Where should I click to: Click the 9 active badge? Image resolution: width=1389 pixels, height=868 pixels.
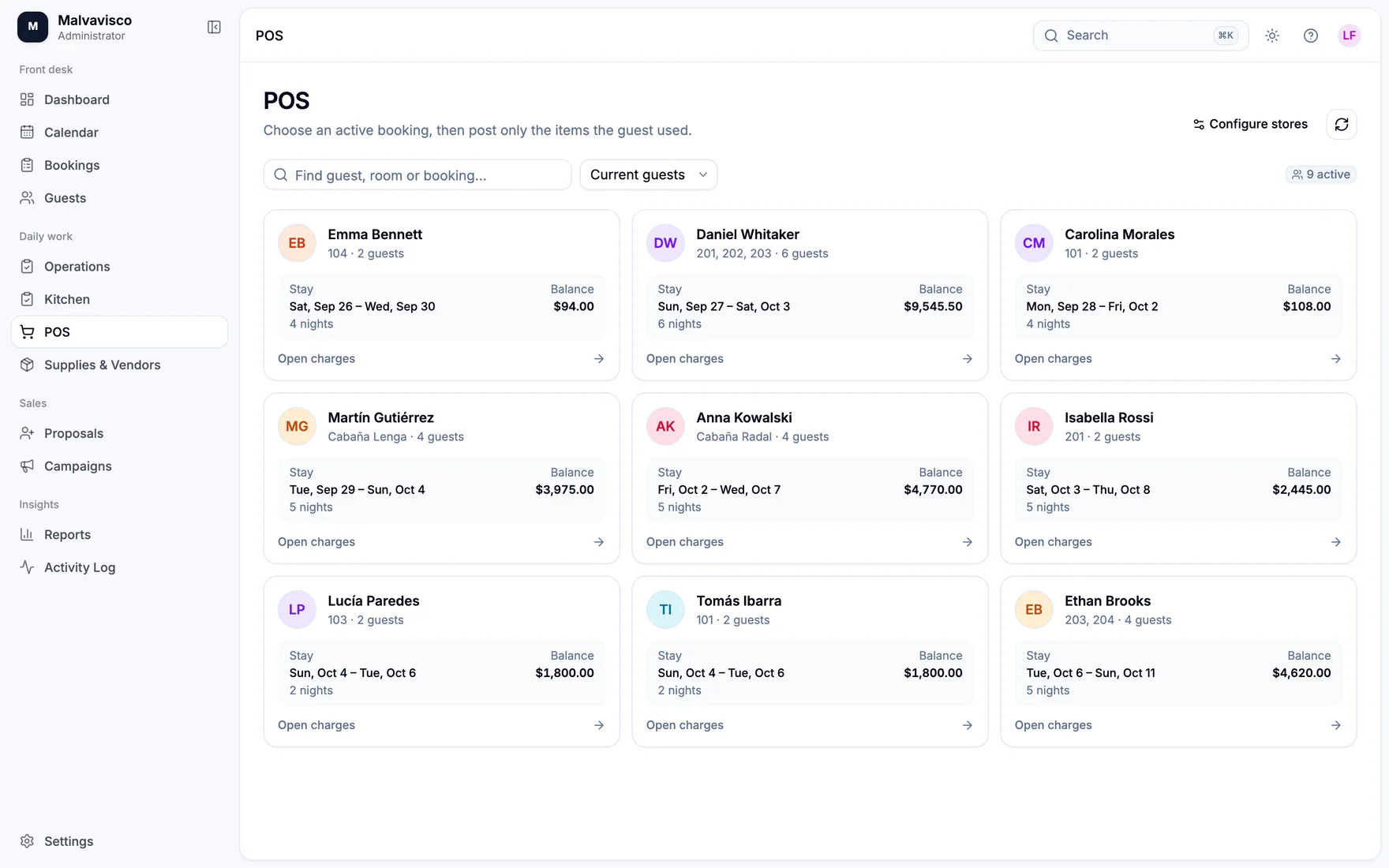click(x=1321, y=174)
